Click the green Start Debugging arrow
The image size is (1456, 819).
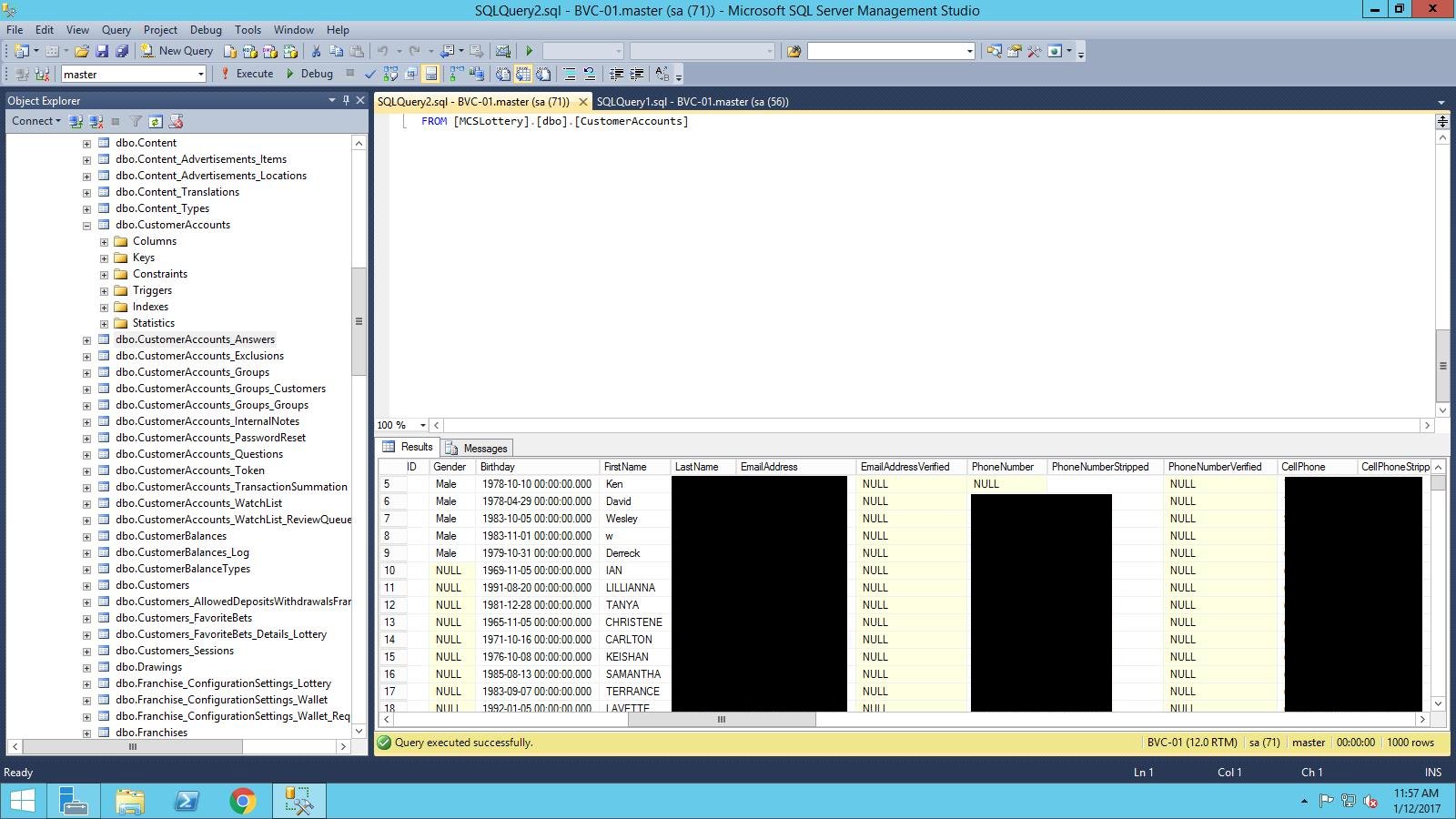[x=529, y=51]
